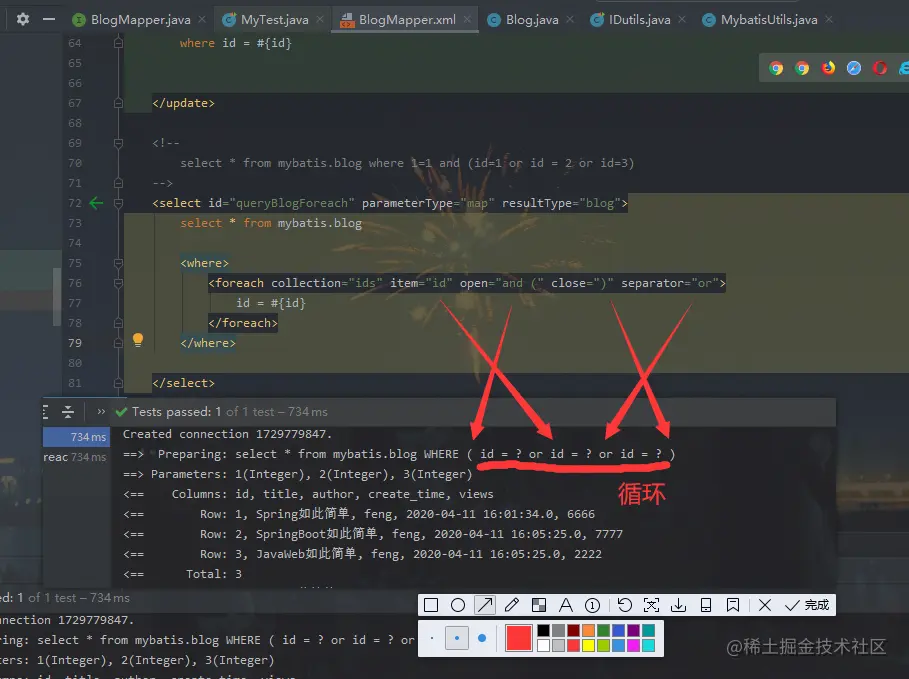909x679 pixels.
Task: Pick the purple color swatch
Action: coord(633,630)
